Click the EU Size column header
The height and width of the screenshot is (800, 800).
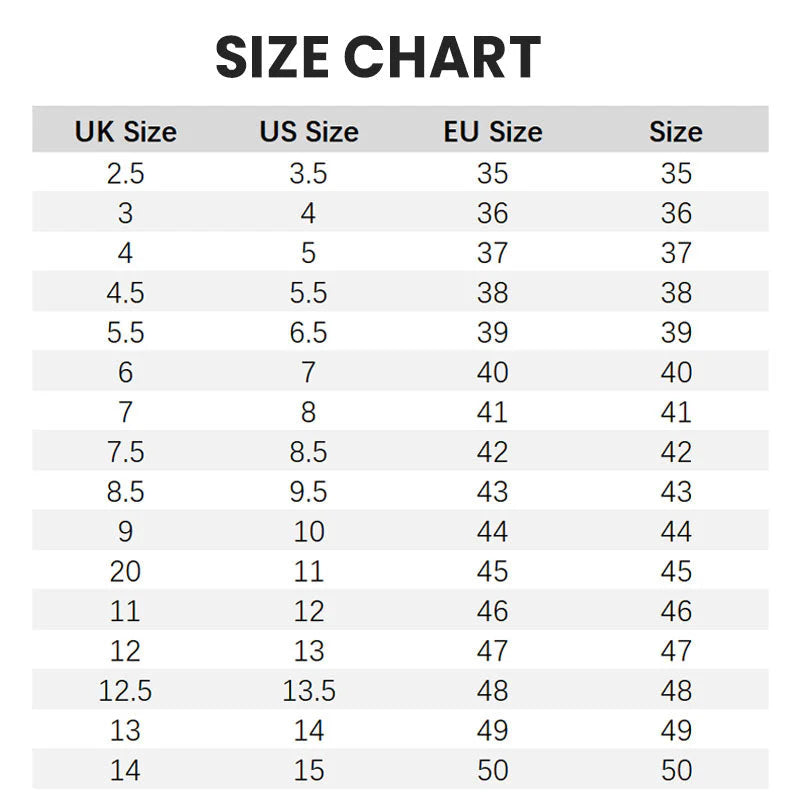[492, 132]
